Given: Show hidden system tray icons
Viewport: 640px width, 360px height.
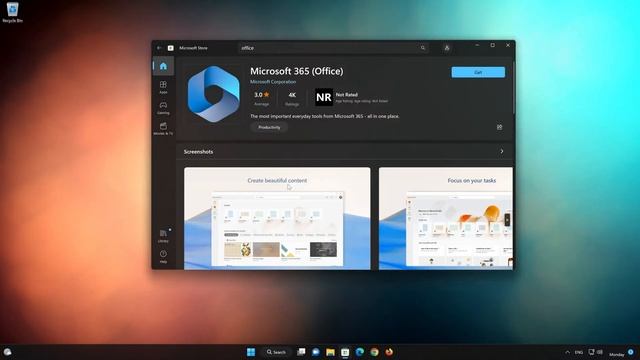Looking at the screenshot, I should [567, 352].
